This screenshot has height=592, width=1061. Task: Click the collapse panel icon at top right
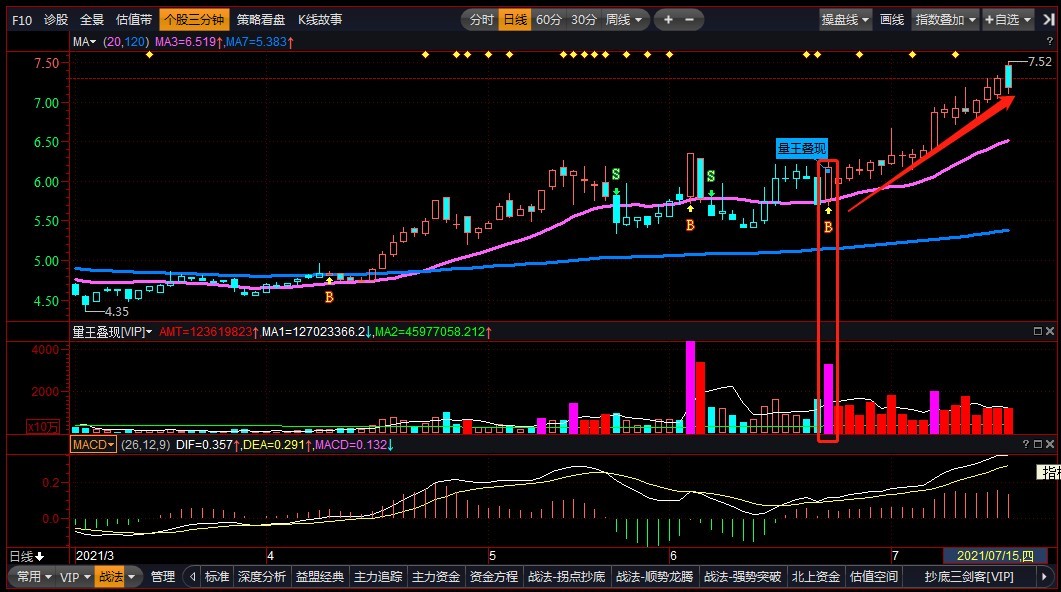tap(1048, 20)
